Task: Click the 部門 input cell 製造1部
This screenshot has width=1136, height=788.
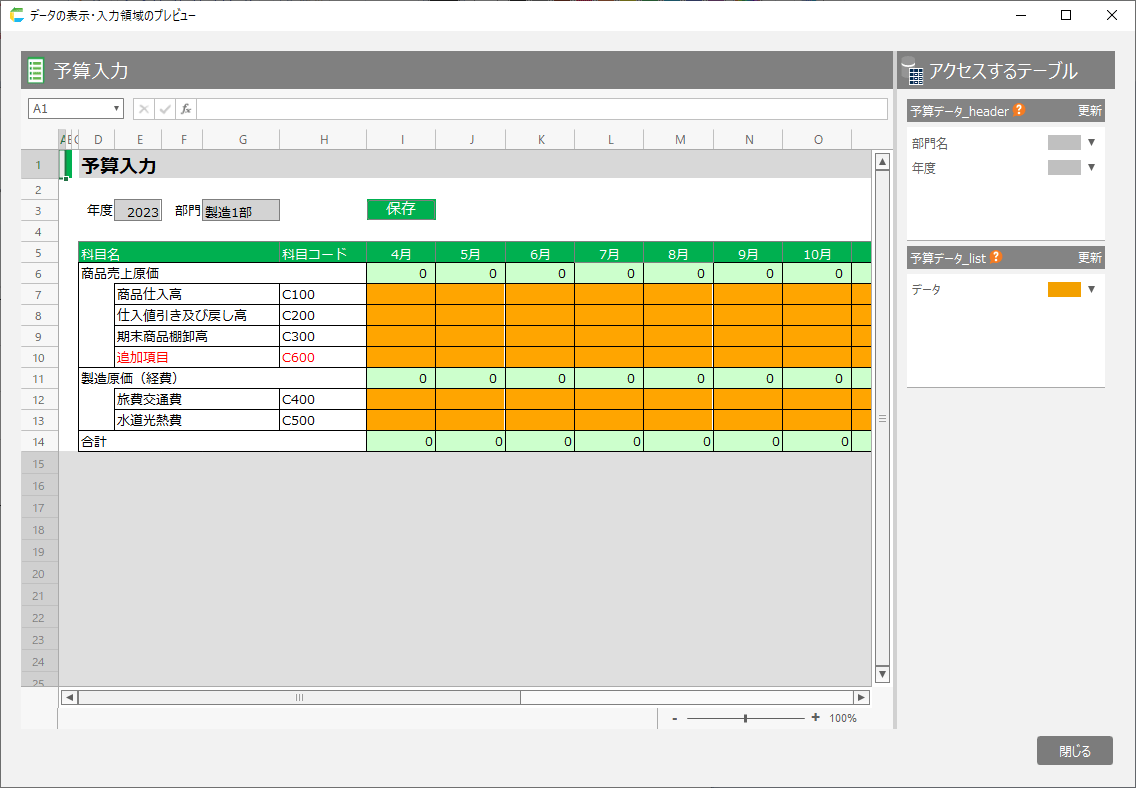Action: tap(241, 212)
